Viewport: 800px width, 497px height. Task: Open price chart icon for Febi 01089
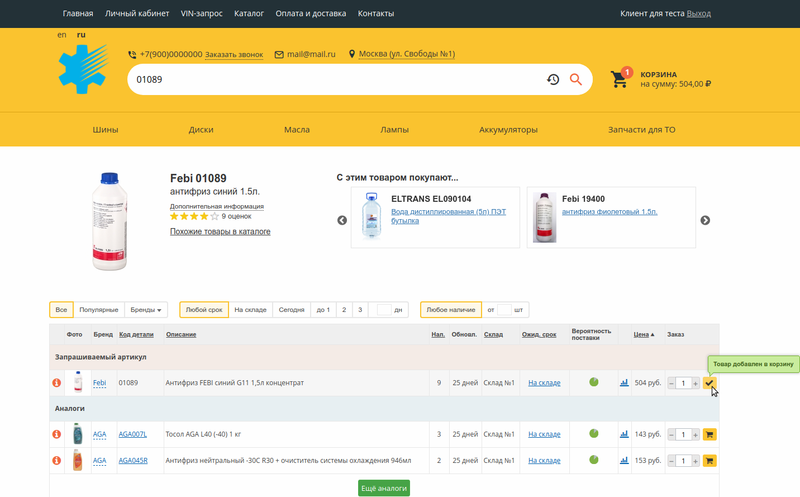click(x=624, y=382)
